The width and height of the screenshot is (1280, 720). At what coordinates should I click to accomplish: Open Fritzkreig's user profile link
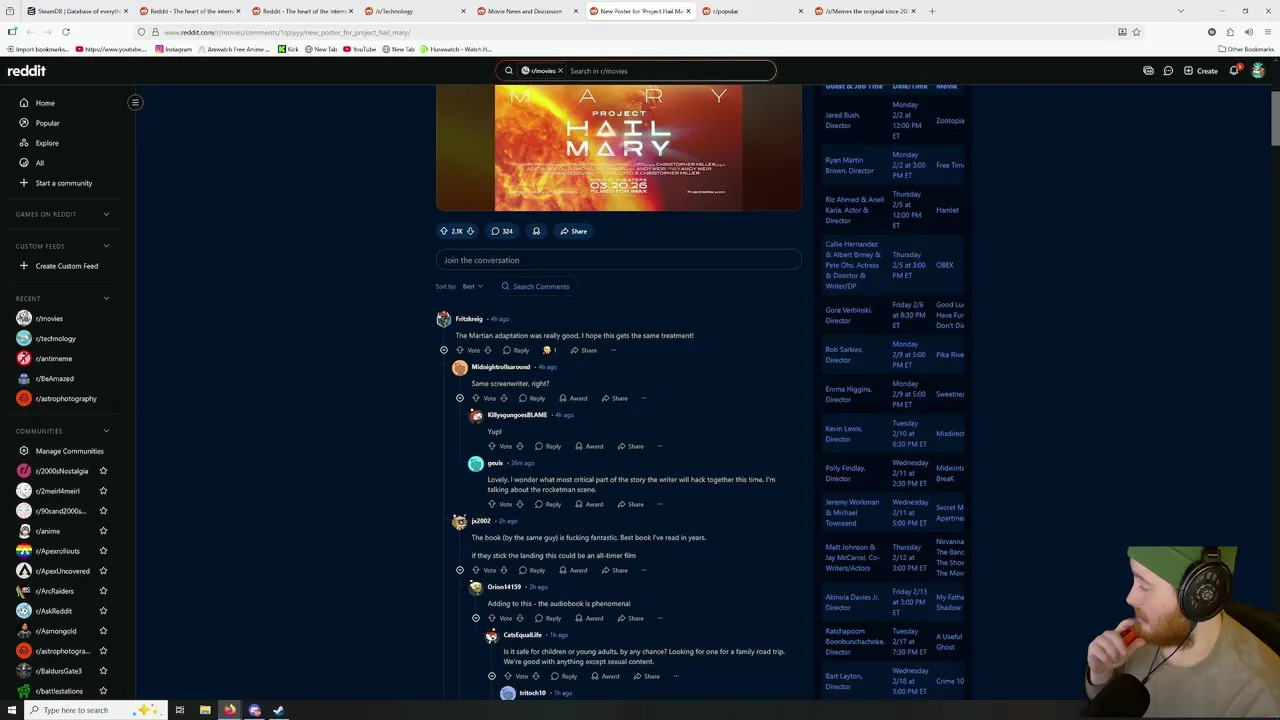pyautogui.click(x=469, y=319)
